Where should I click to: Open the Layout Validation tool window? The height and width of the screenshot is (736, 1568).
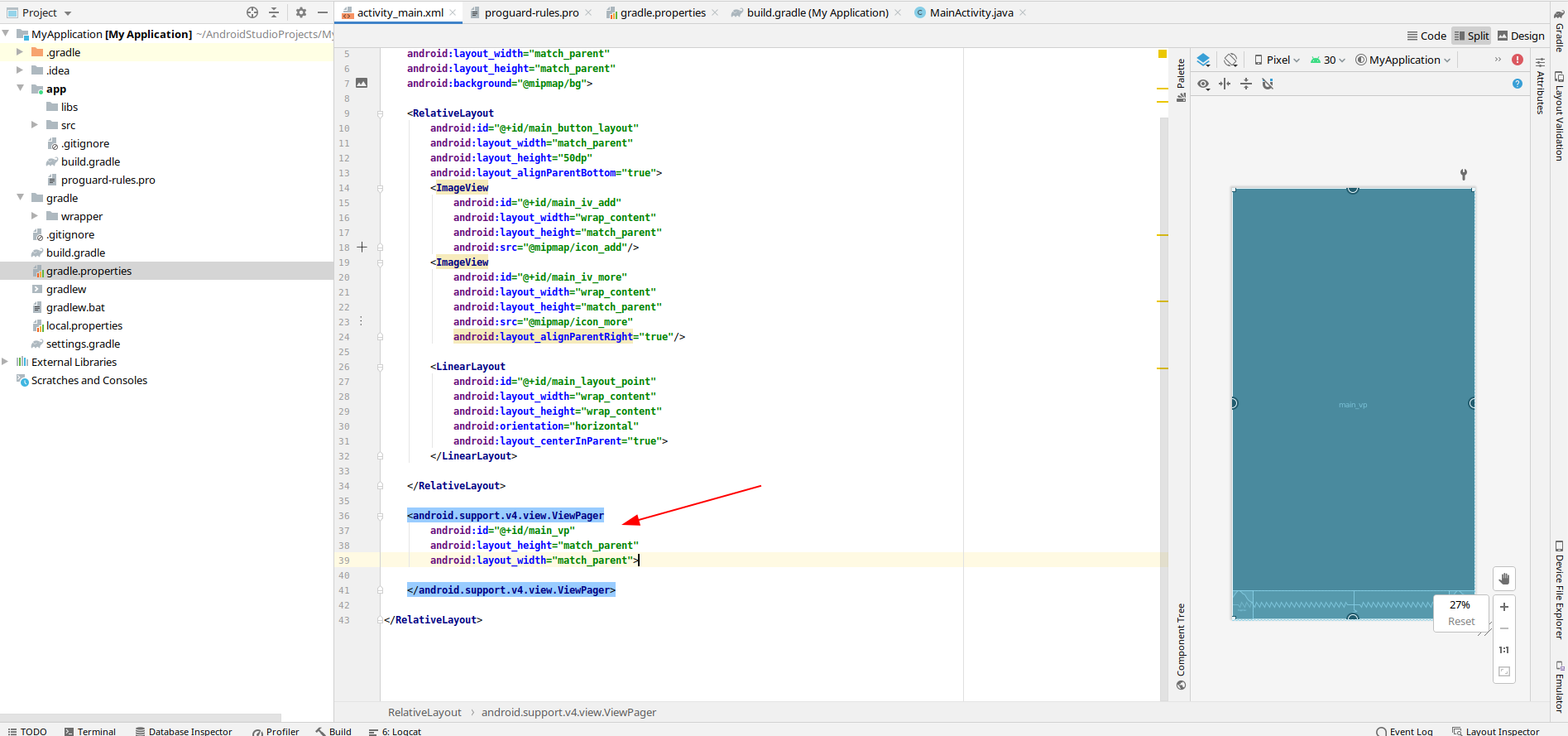(1559, 116)
